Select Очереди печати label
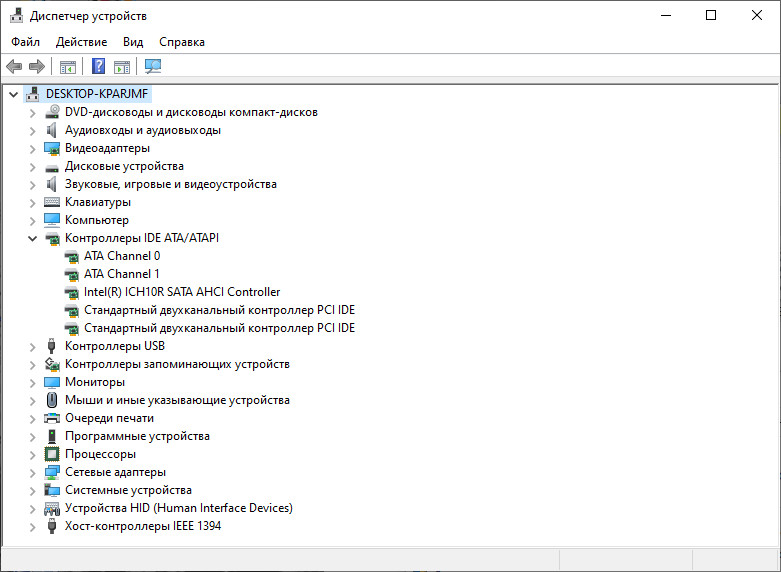The height and width of the screenshot is (572, 781). tap(109, 418)
